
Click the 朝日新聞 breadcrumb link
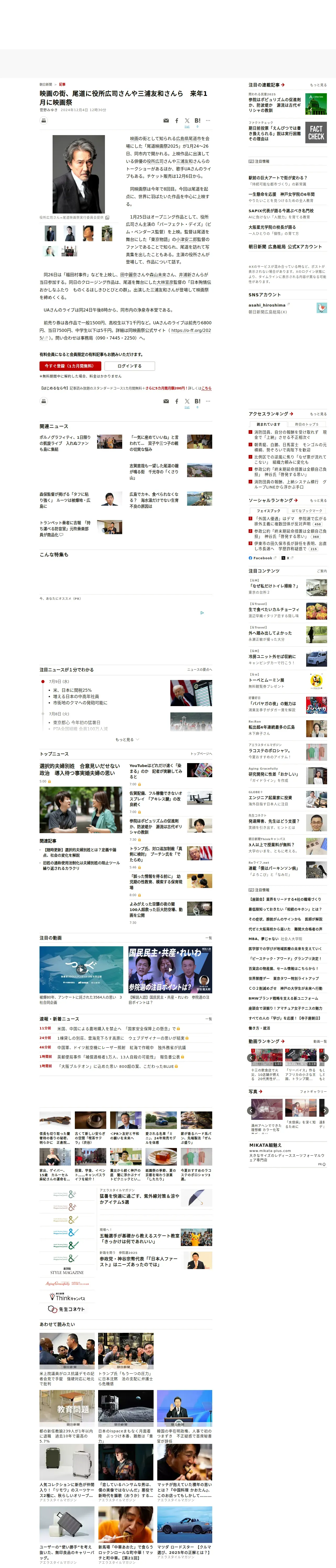click(46, 85)
